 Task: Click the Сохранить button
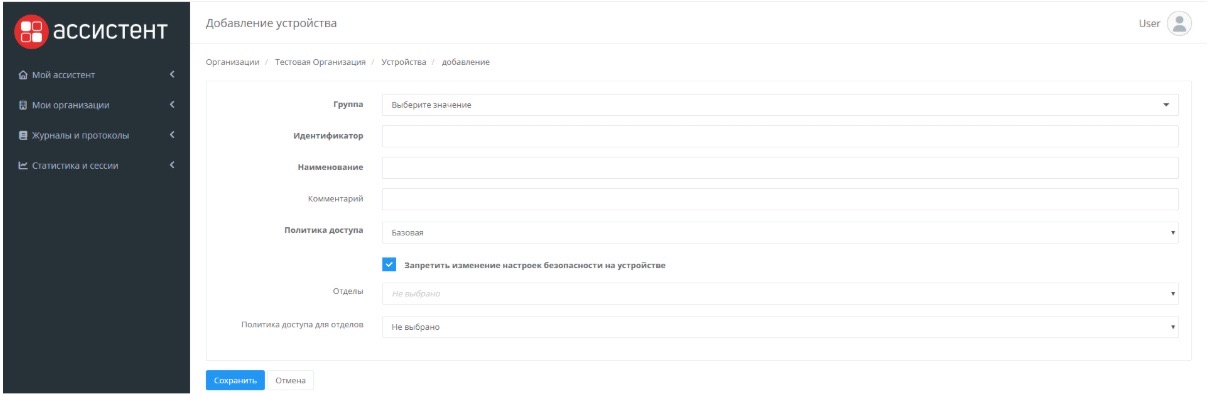[235, 380]
